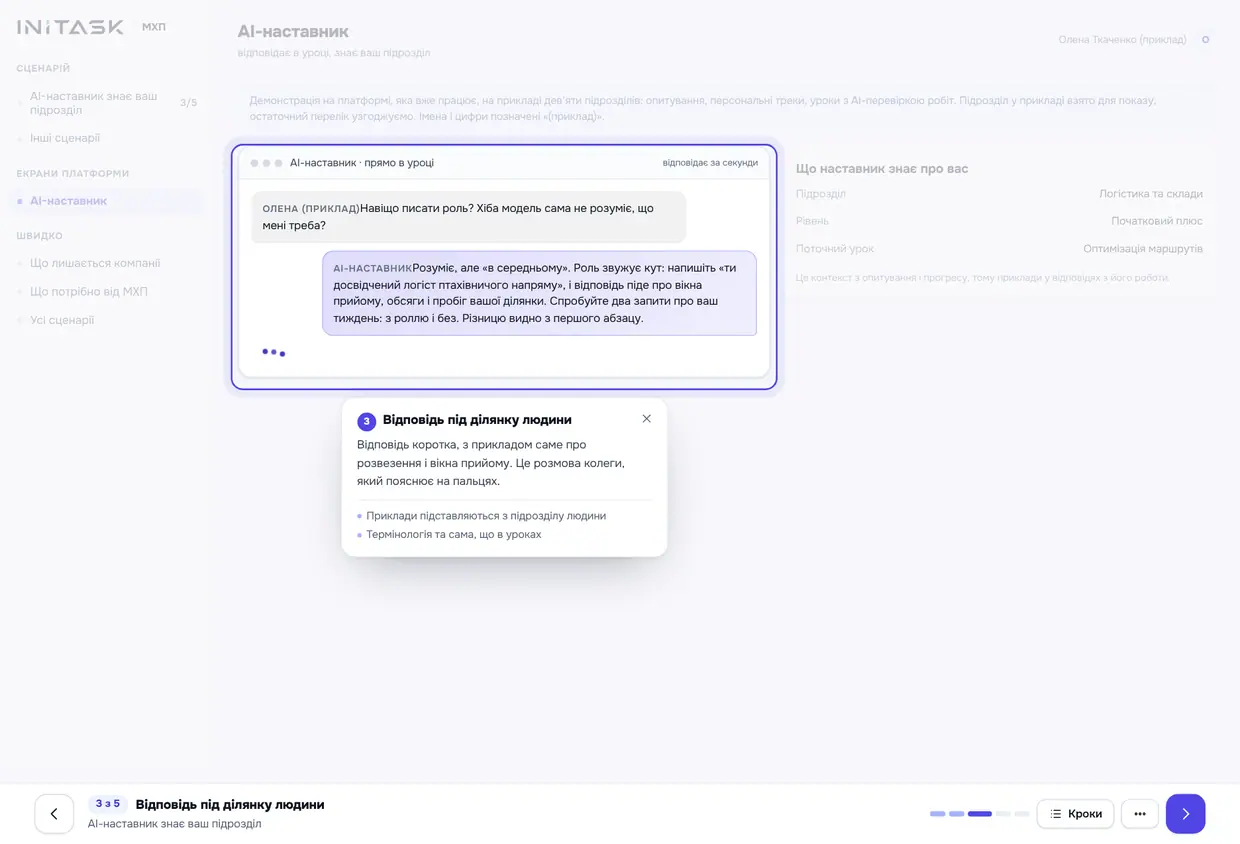
Task: Click the Логістика та склади value
Action: point(1151,194)
